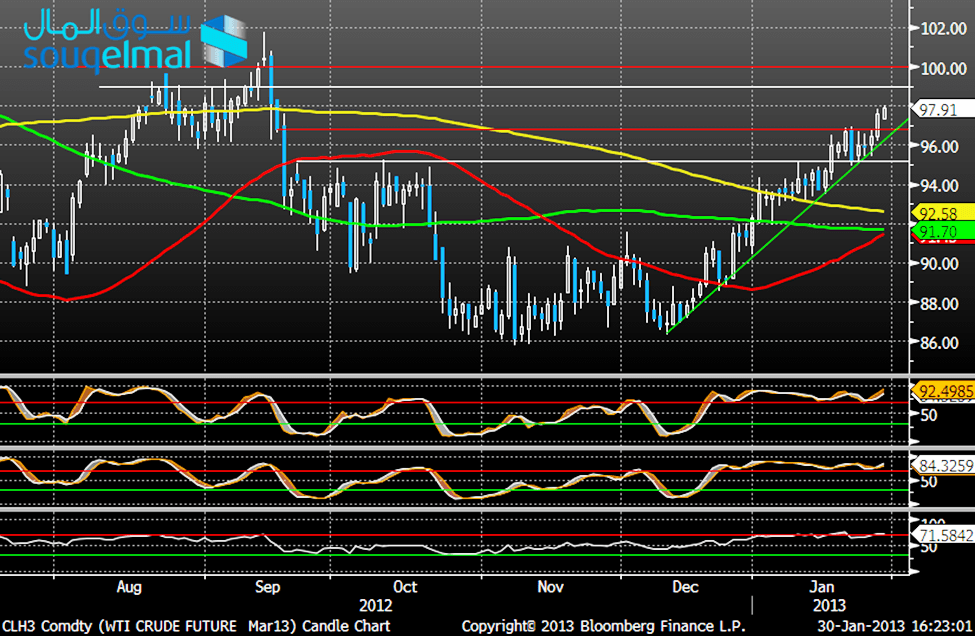Click the 86.00 price axis label
975x636 pixels.
click(x=939, y=343)
